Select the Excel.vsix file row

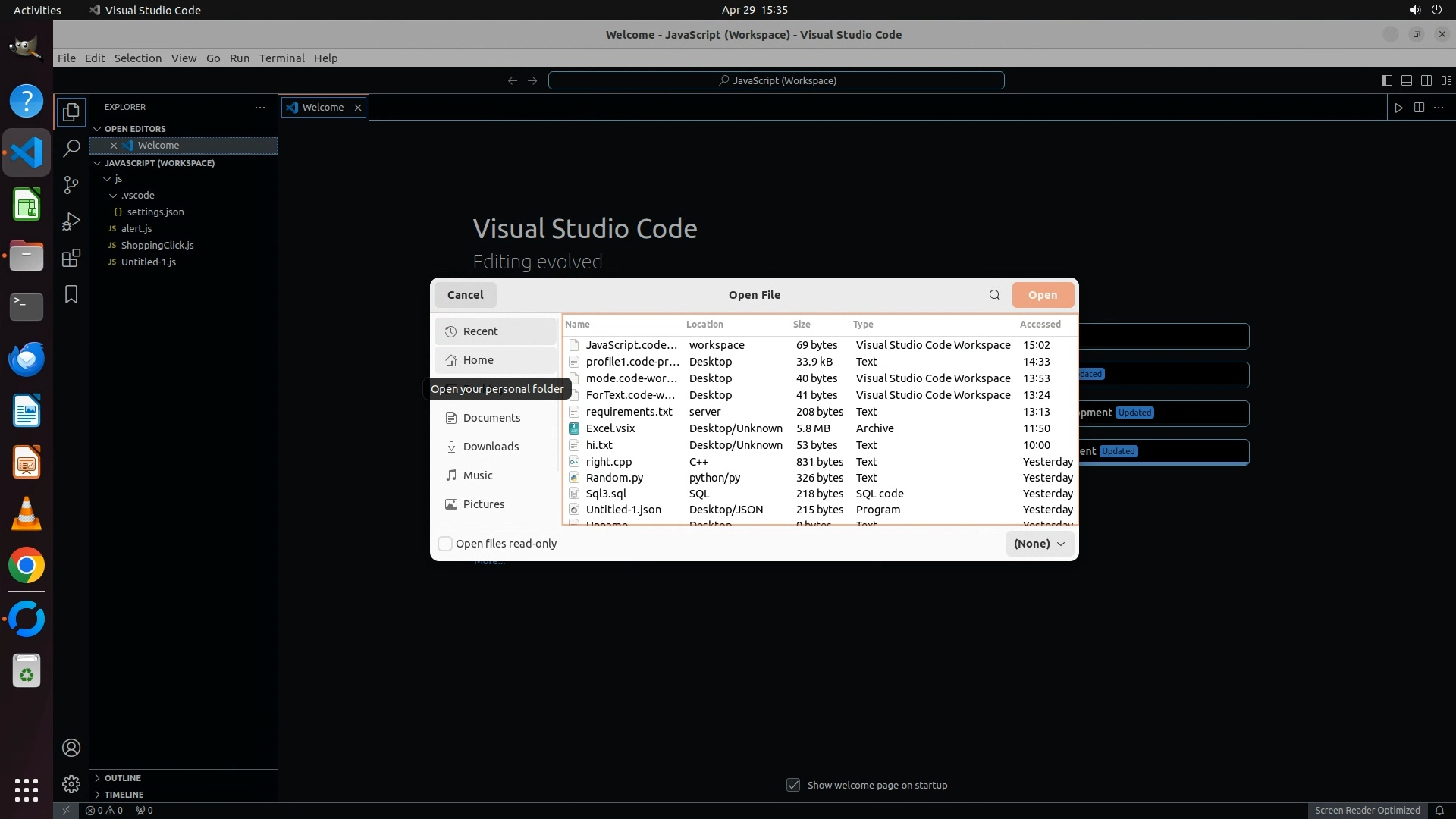point(610,428)
